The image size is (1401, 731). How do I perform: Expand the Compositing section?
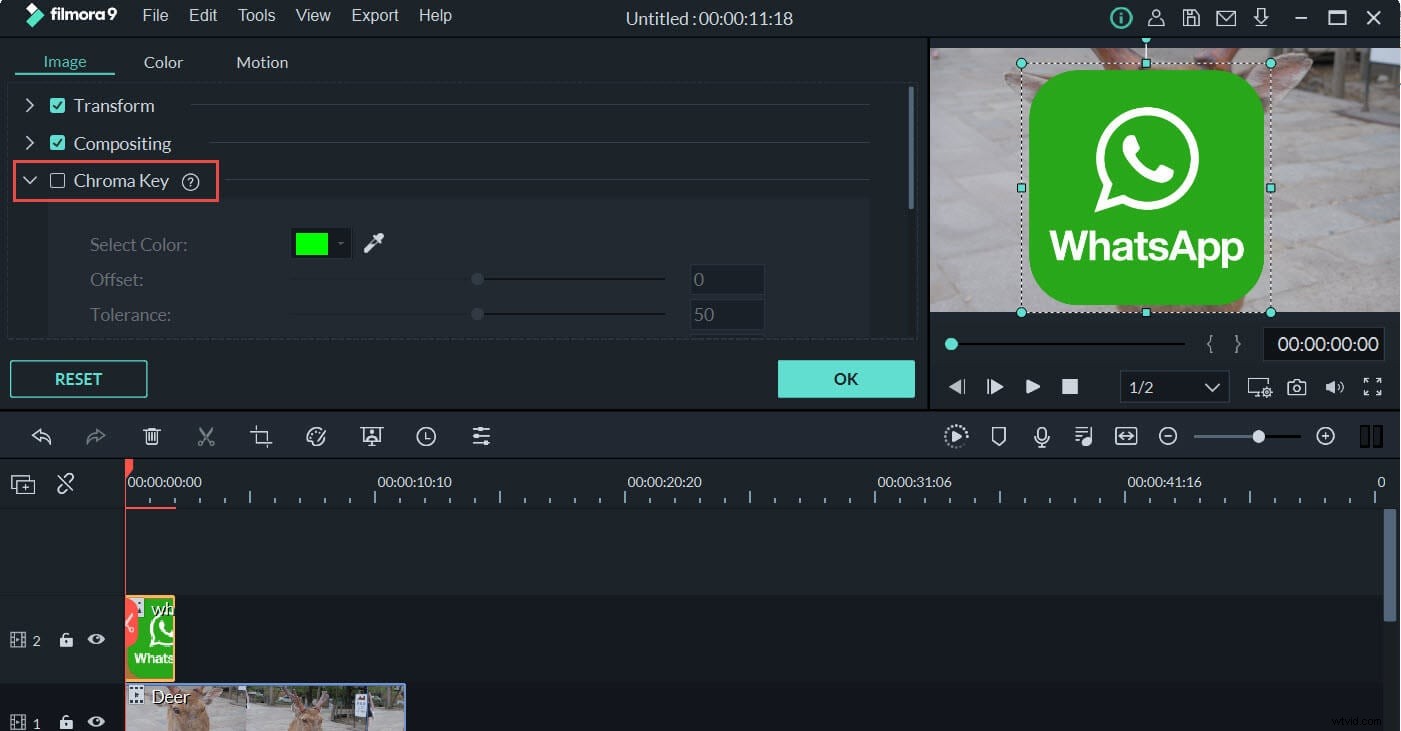point(29,143)
